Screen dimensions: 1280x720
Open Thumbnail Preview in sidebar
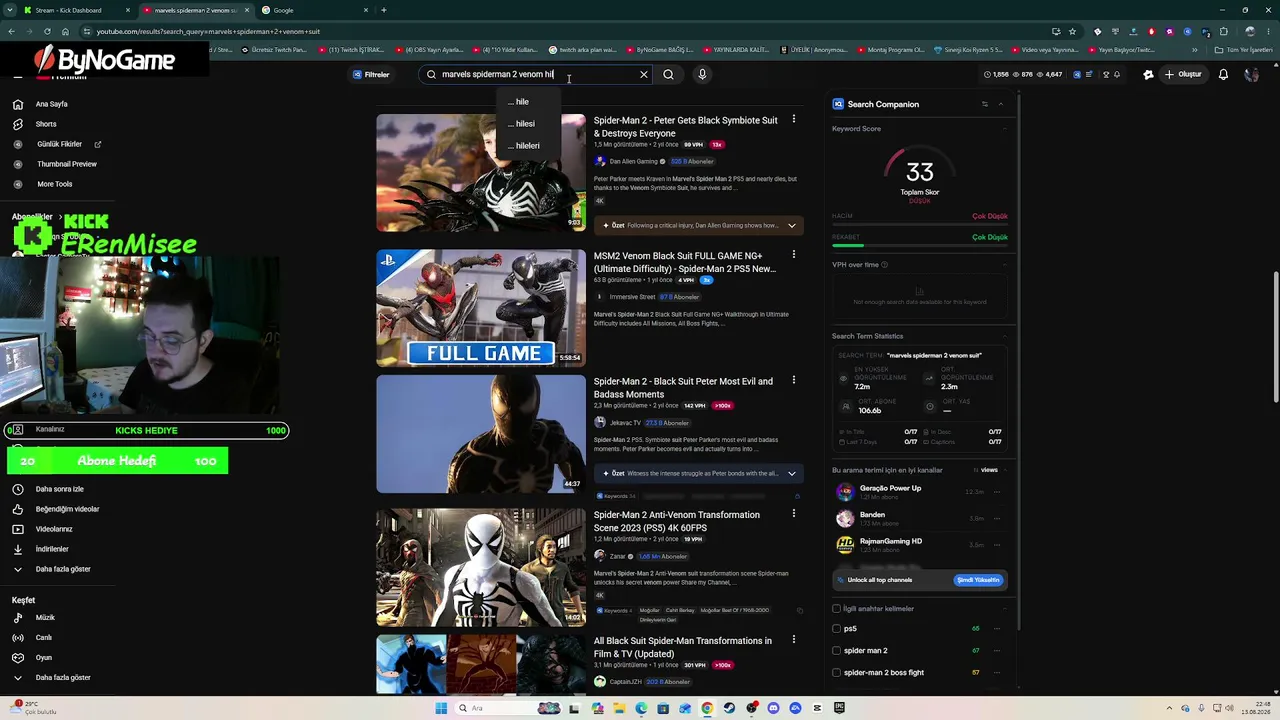point(67,164)
